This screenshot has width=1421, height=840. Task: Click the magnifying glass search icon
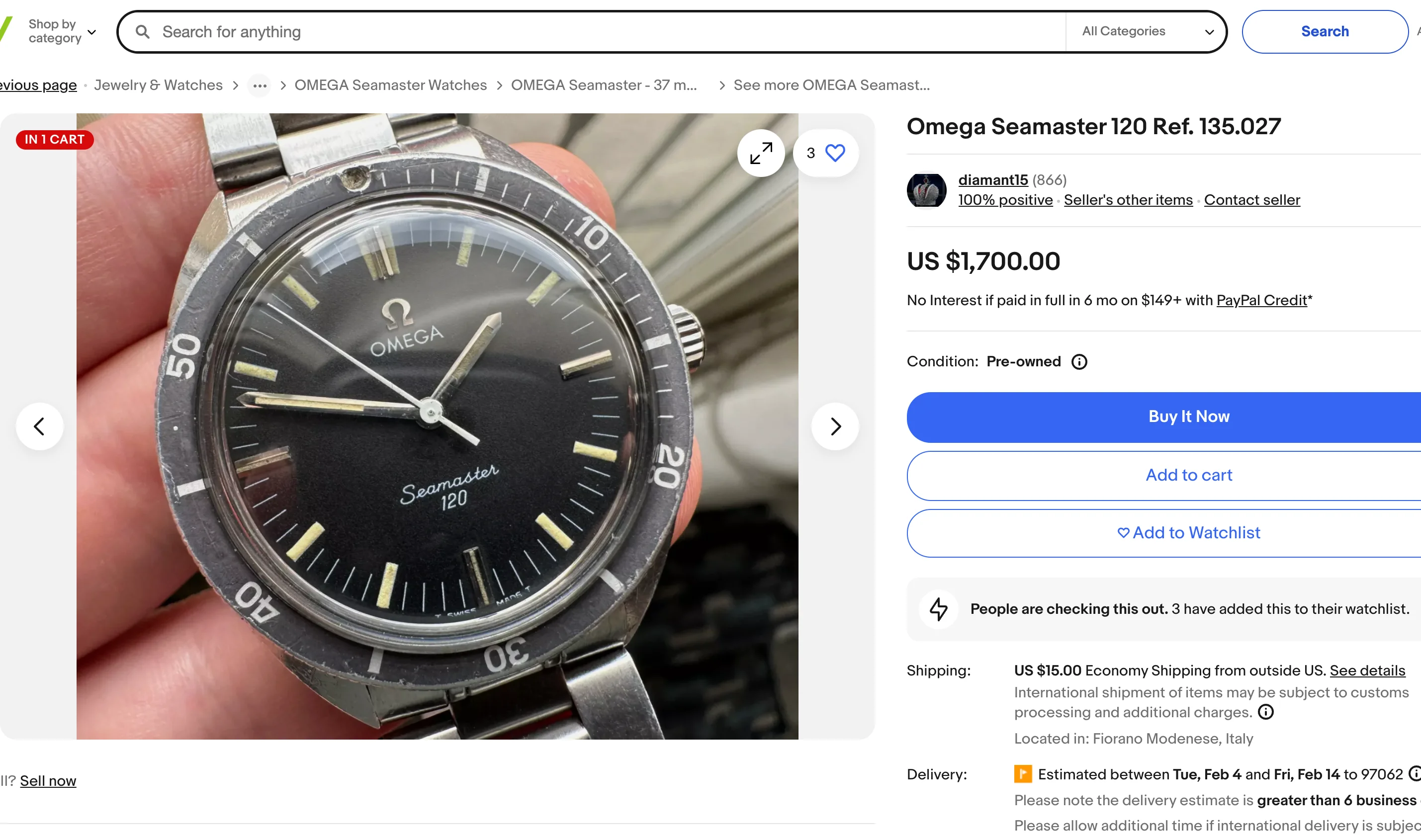coord(143,32)
